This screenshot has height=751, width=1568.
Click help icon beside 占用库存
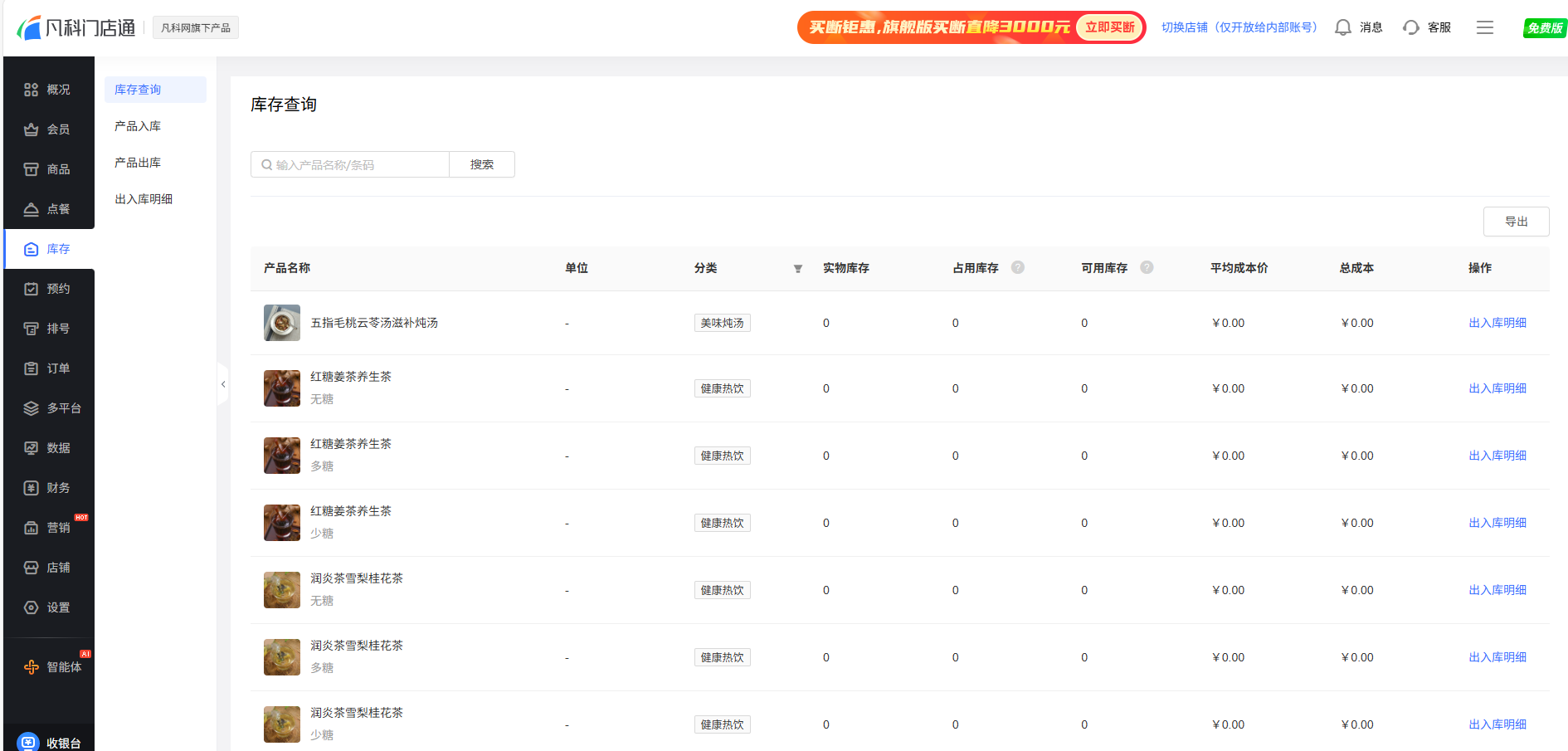(x=1018, y=267)
